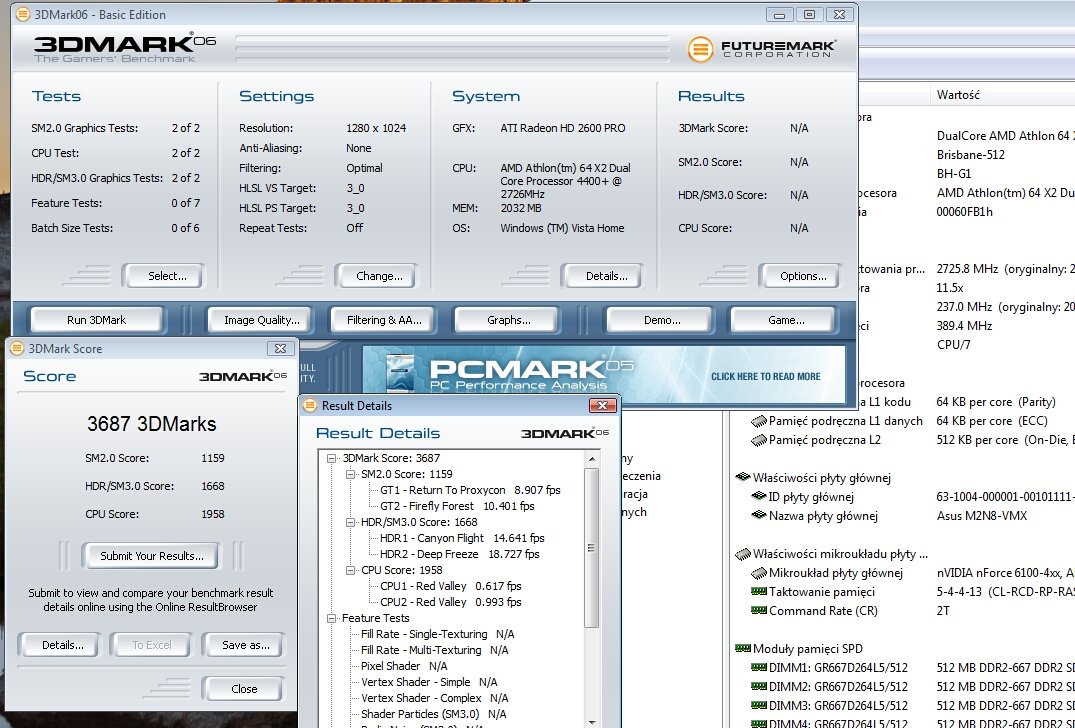Viewport: 1075px width, 728px height.
Task: Select HDR1 - Canyon Flight result
Action: [x=462, y=538]
